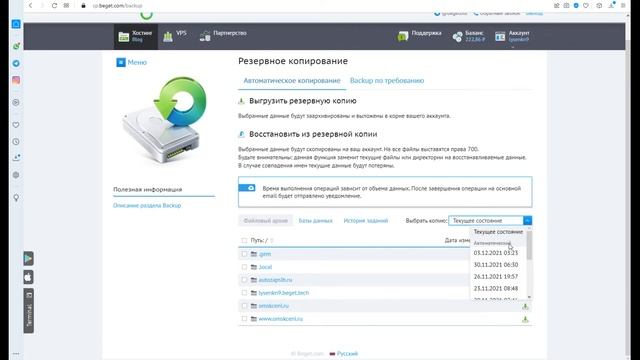Click the Выгрузить резервную копию icon
The height and width of the screenshot is (360, 640).
pos(241,101)
